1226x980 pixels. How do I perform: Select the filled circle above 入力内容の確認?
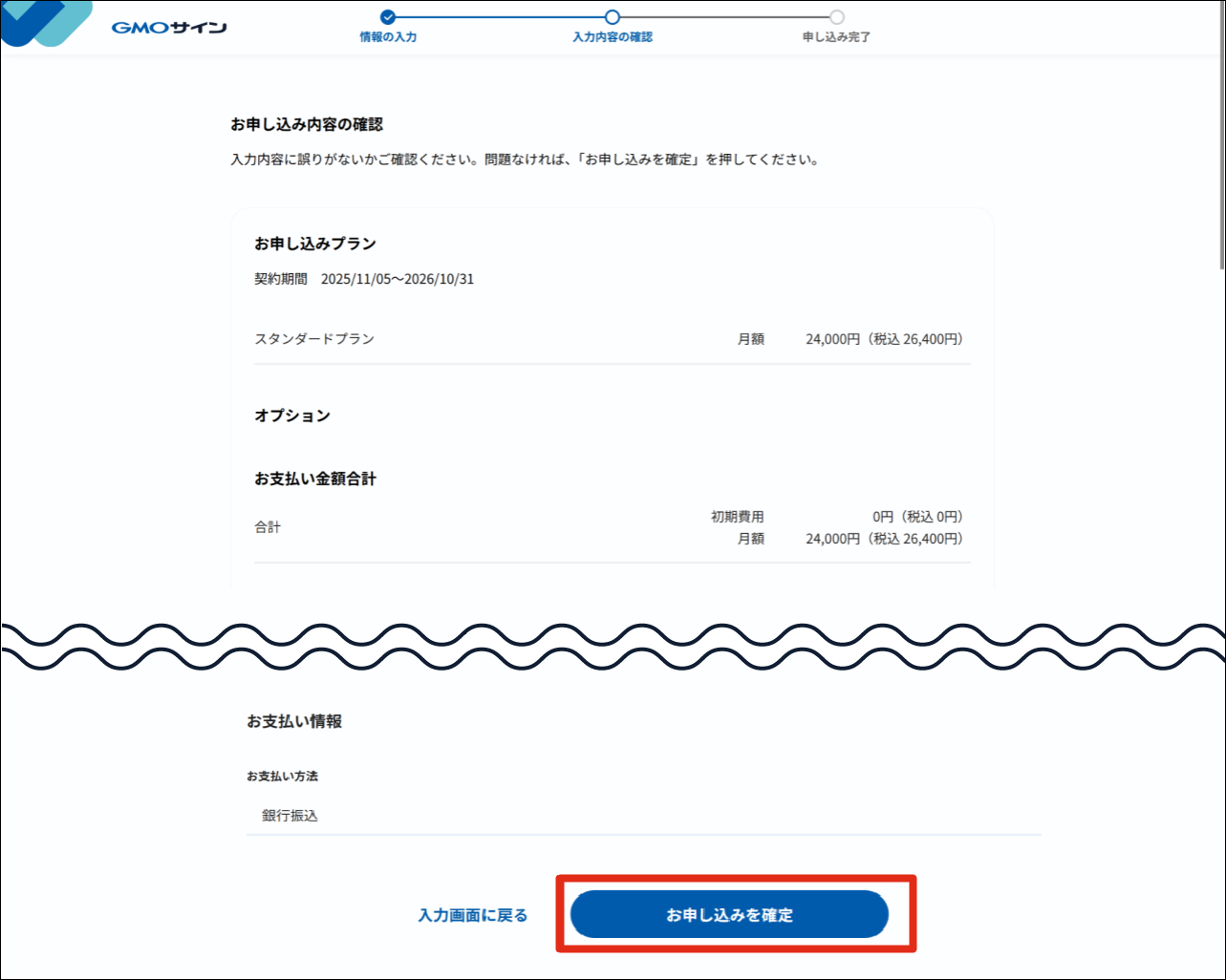(x=613, y=17)
